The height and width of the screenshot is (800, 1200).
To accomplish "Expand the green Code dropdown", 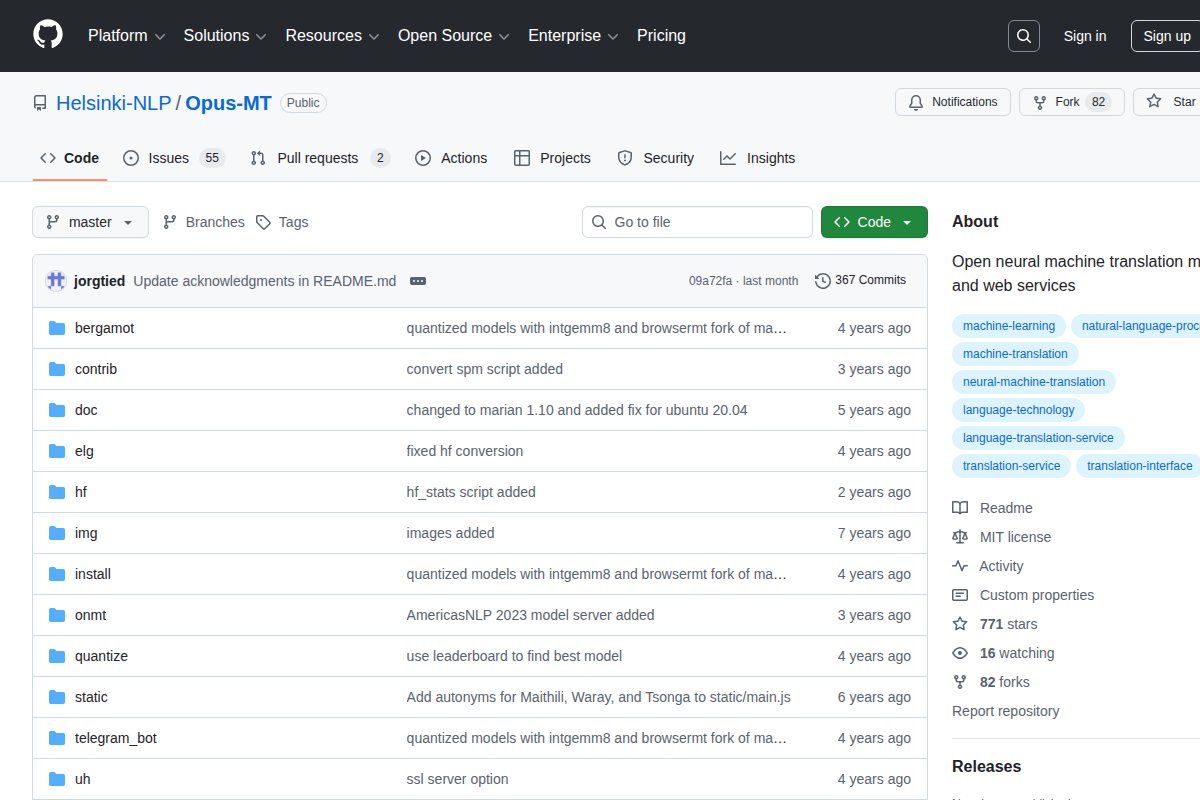I will (x=873, y=222).
